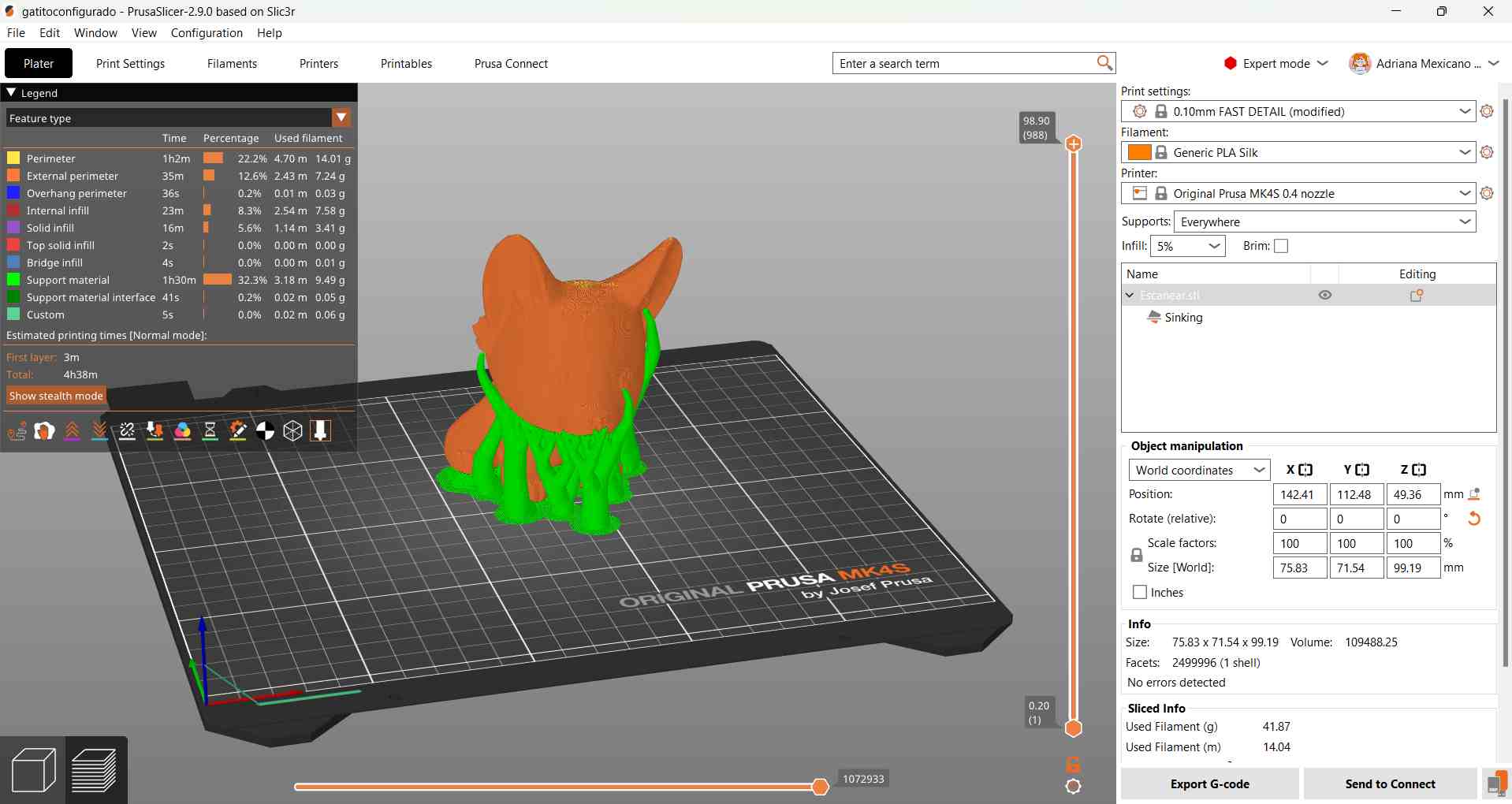Toggle the vertical slider lock icon

(x=1074, y=764)
